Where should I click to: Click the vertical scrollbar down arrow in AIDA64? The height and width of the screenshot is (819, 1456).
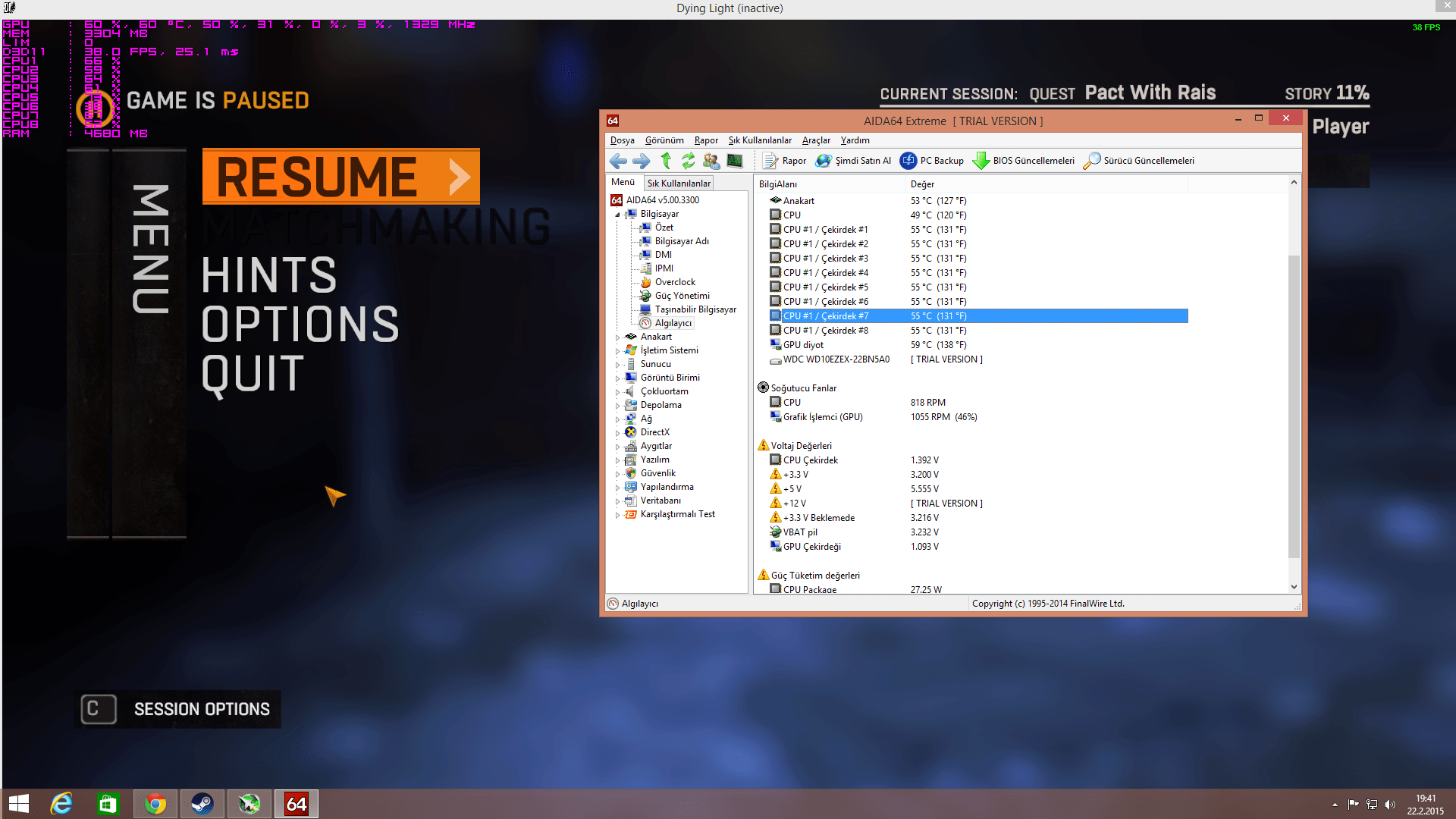tap(1294, 587)
